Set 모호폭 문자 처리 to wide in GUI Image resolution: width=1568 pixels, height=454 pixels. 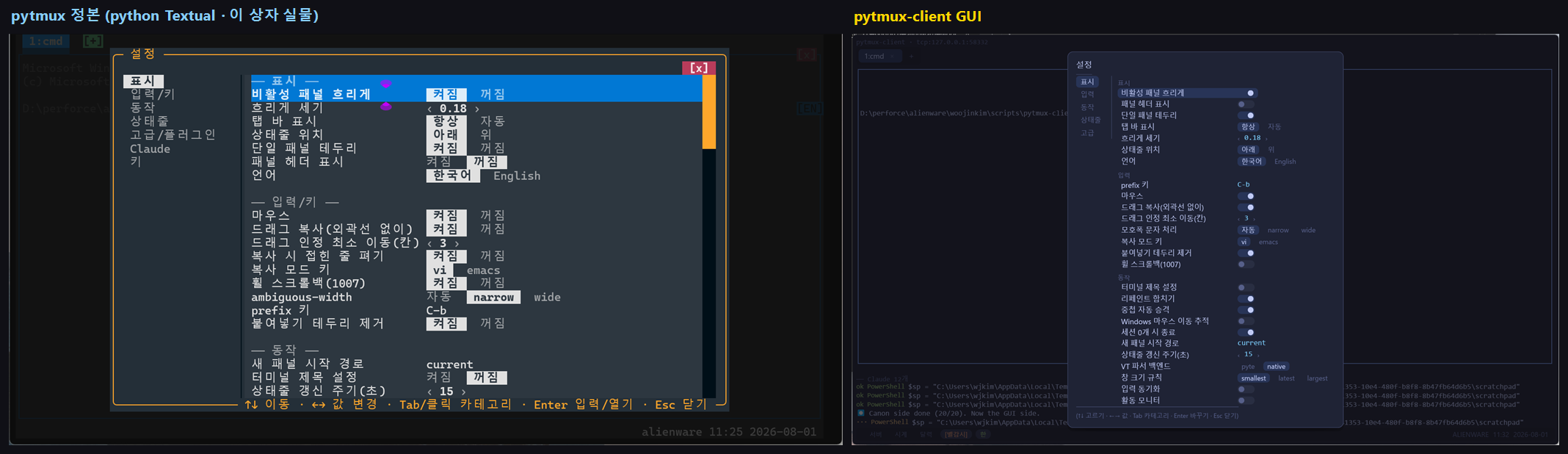click(1308, 230)
